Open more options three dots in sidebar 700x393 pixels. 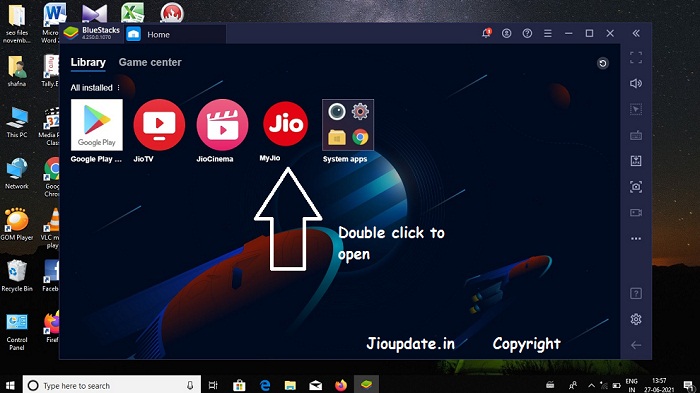click(x=636, y=238)
